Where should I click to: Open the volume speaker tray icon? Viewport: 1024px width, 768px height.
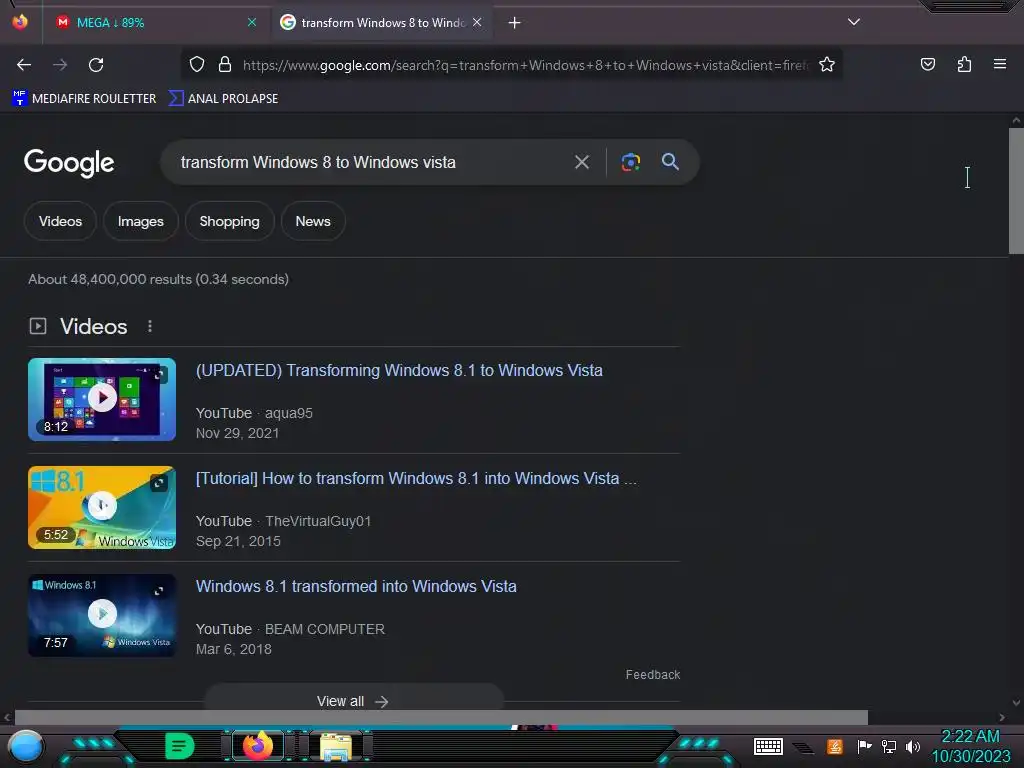[x=912, y=746]
